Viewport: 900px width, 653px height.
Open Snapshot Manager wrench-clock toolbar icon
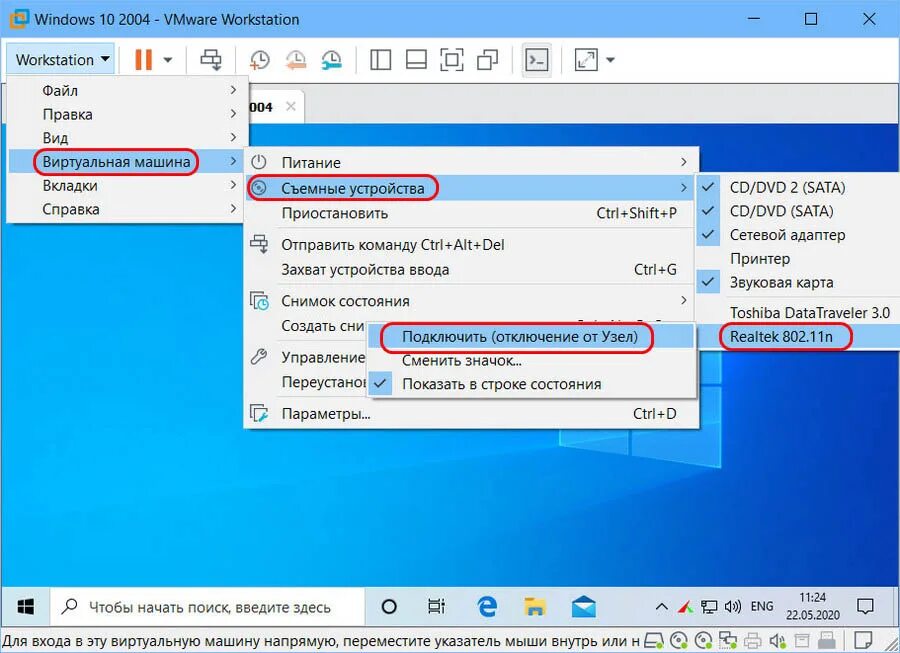pyautogui.click(x=332, y=60)
